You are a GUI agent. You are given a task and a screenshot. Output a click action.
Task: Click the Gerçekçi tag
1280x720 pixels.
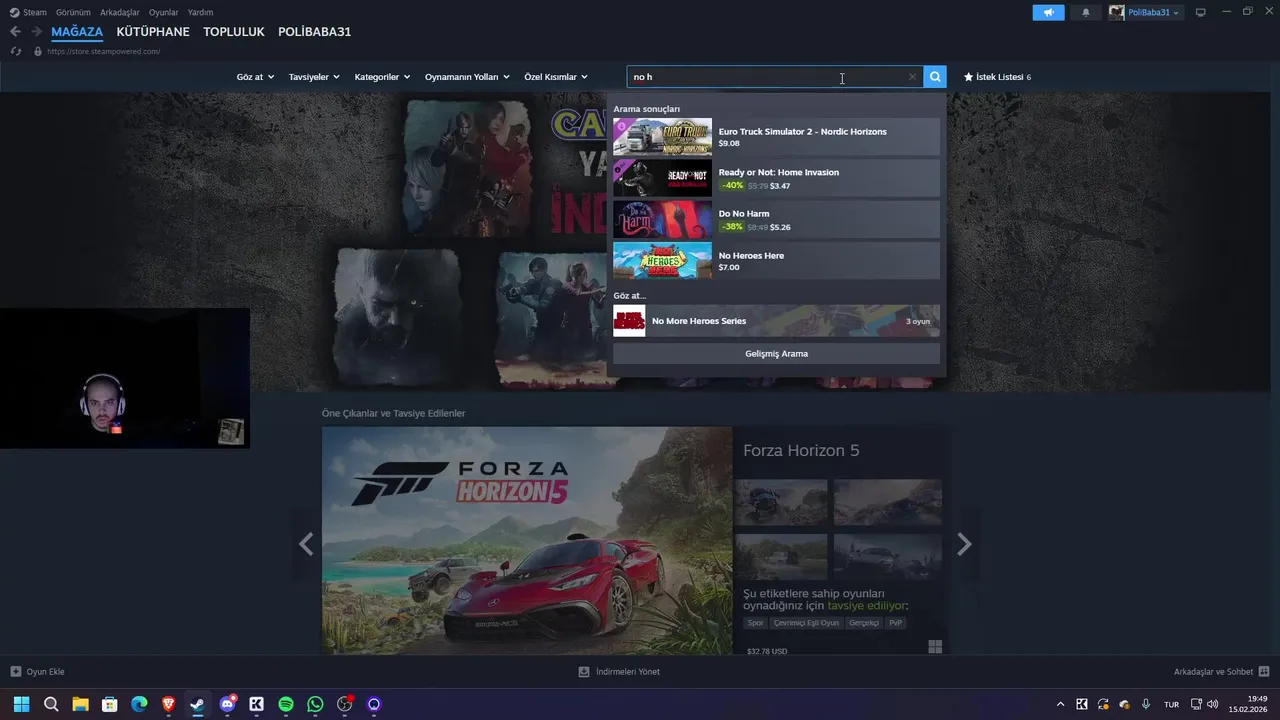pyautogui.click(x=864, y=623)
